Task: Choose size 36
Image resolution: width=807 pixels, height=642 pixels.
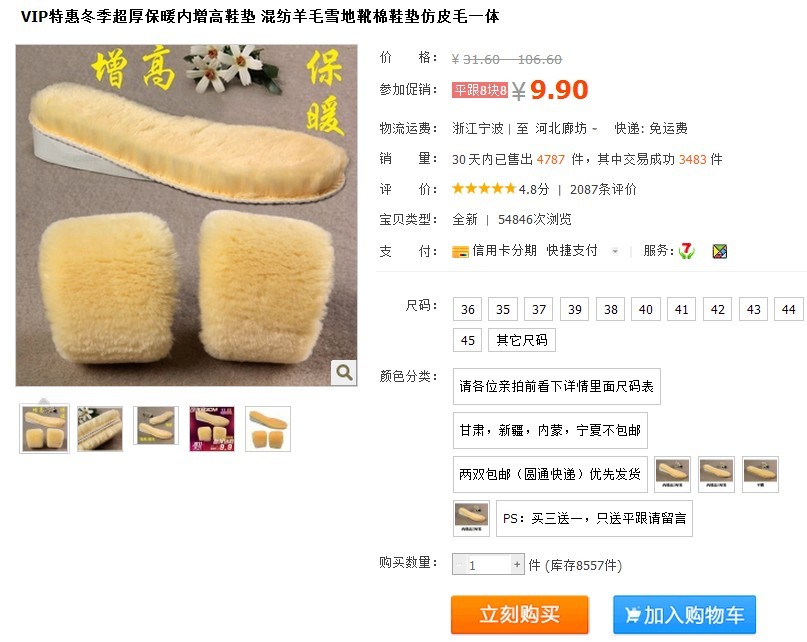Action: pos(467,309)
